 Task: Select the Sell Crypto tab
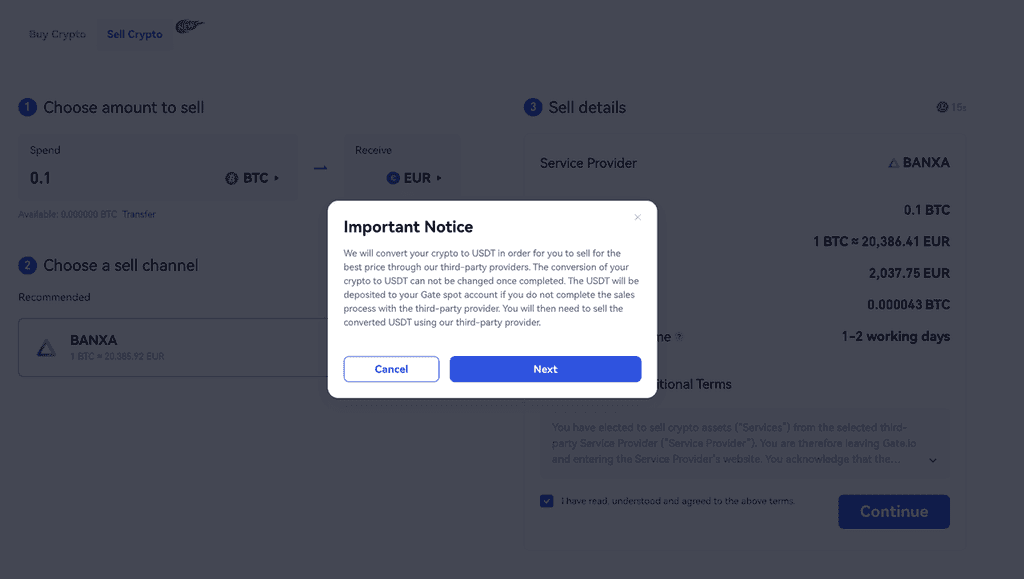coord(134,34)
